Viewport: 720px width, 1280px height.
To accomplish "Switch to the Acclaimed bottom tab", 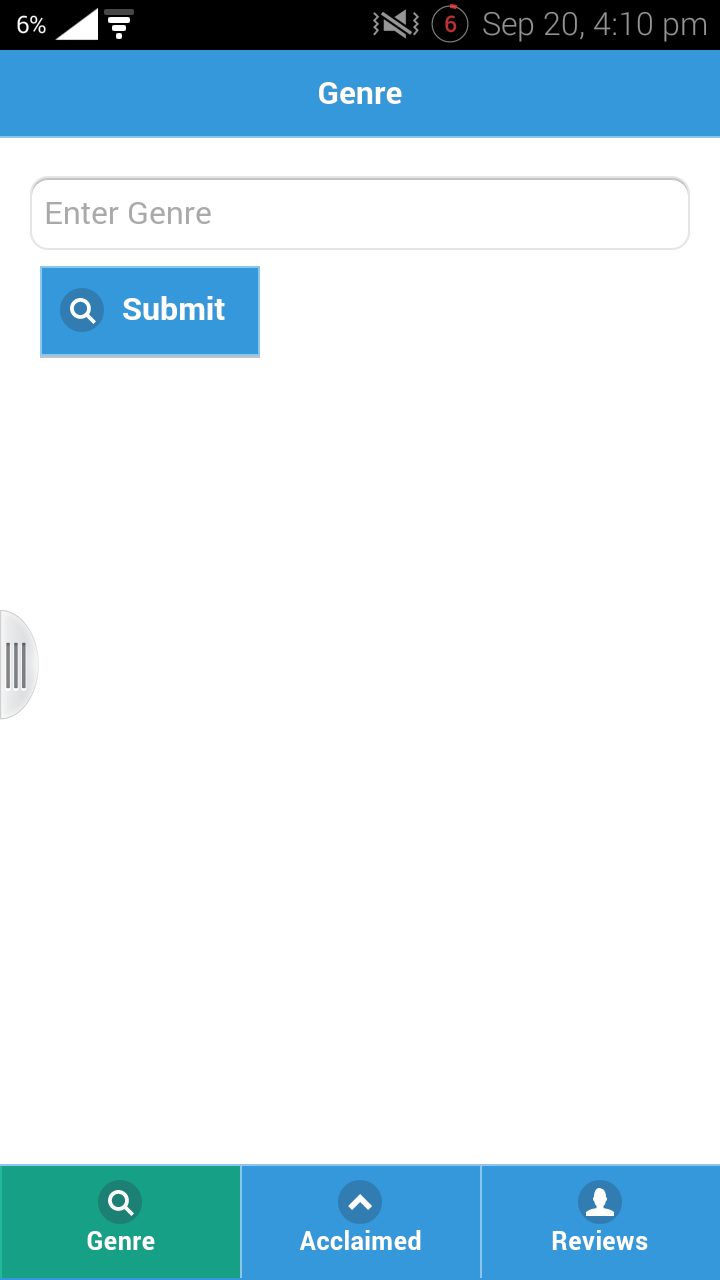I will (x=360, y=1222).
